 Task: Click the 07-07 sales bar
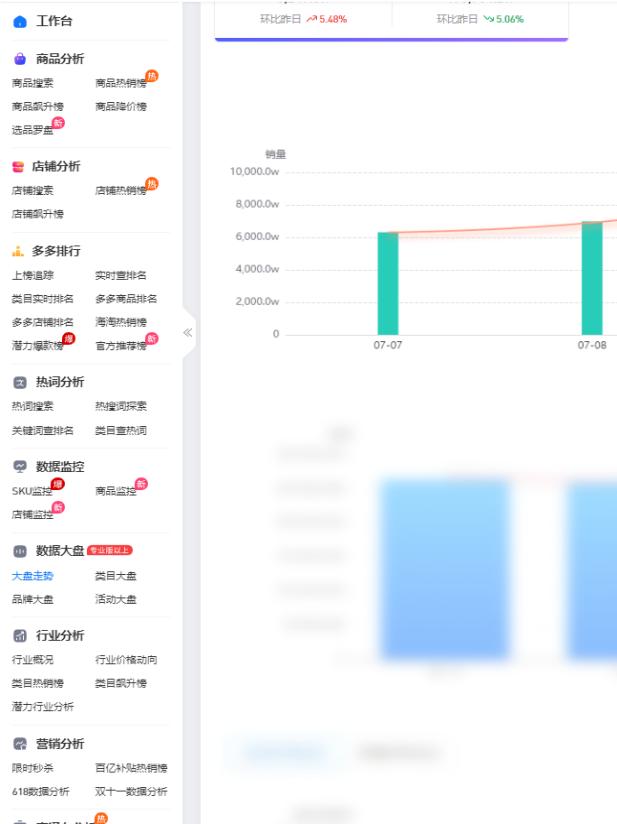point(388,283)
